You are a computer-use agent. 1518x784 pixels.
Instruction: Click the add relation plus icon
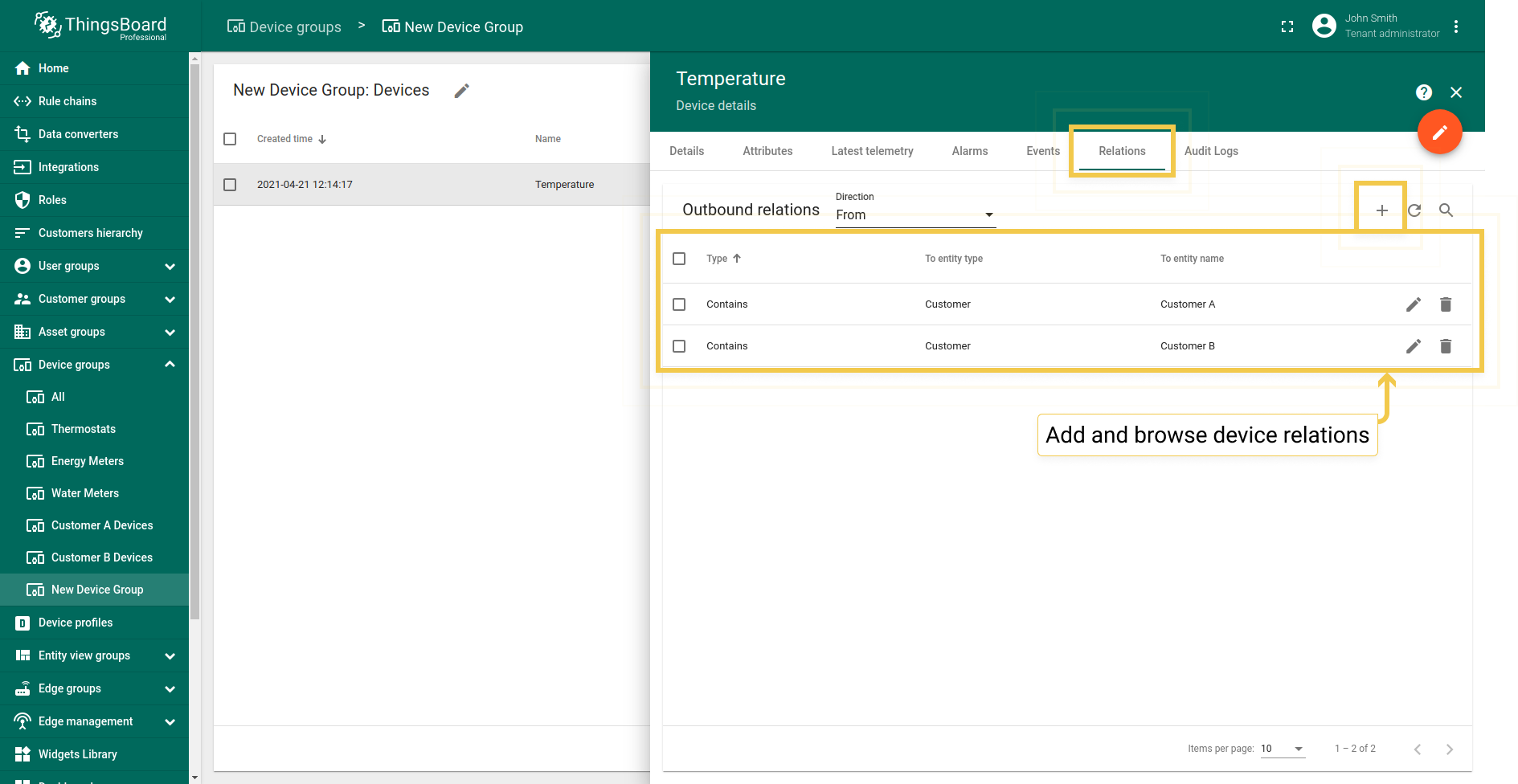(x=1381, y=210)
